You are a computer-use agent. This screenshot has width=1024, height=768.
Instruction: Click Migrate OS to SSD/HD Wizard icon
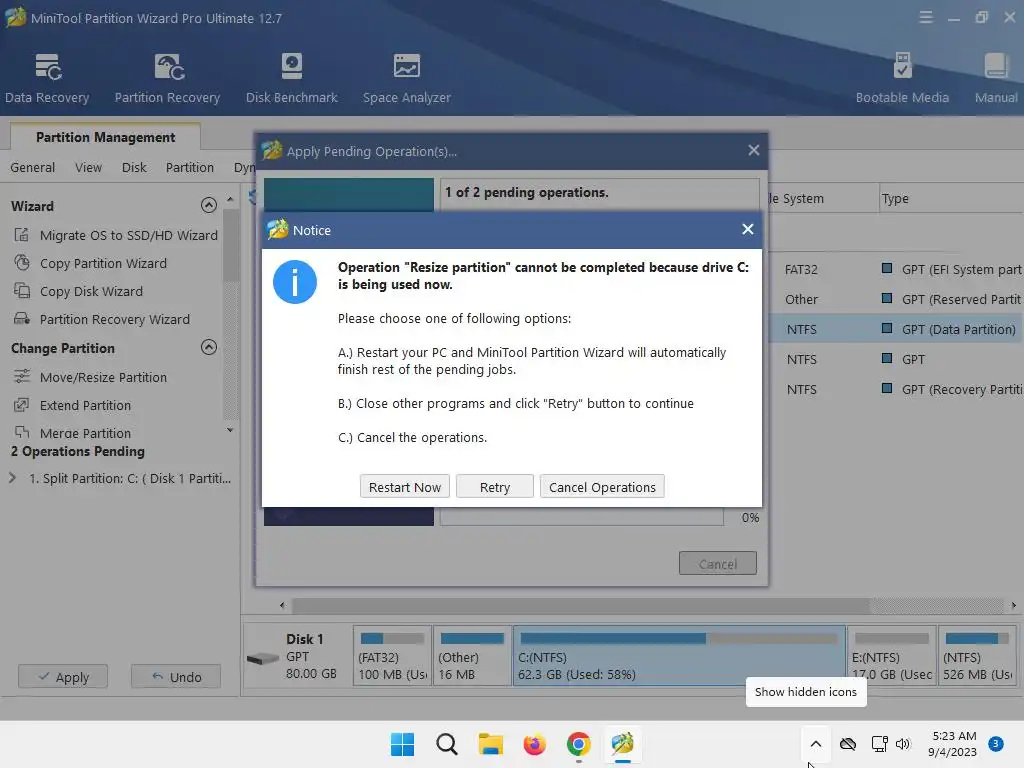pyautogui.click(x=22, y=235)
